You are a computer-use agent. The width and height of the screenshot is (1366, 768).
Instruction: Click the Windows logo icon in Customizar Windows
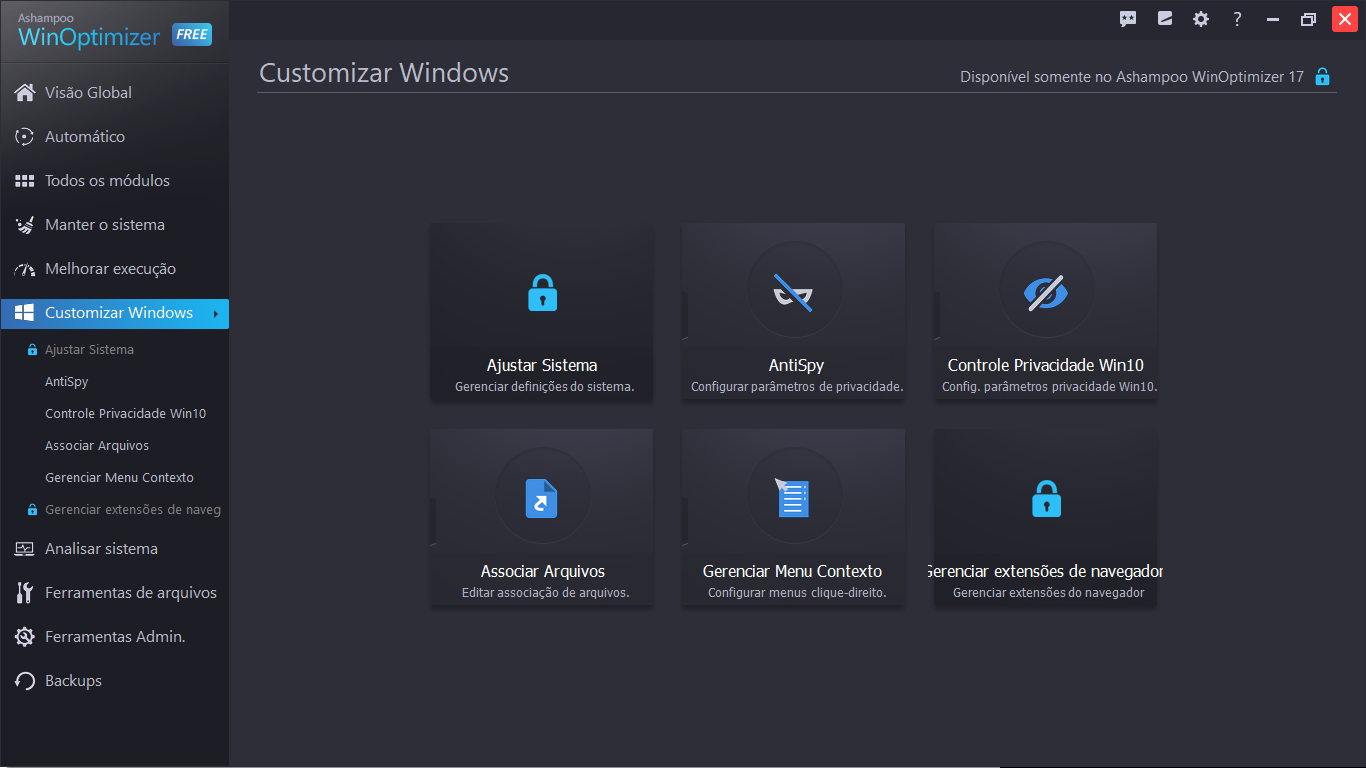tap(25, 313)
